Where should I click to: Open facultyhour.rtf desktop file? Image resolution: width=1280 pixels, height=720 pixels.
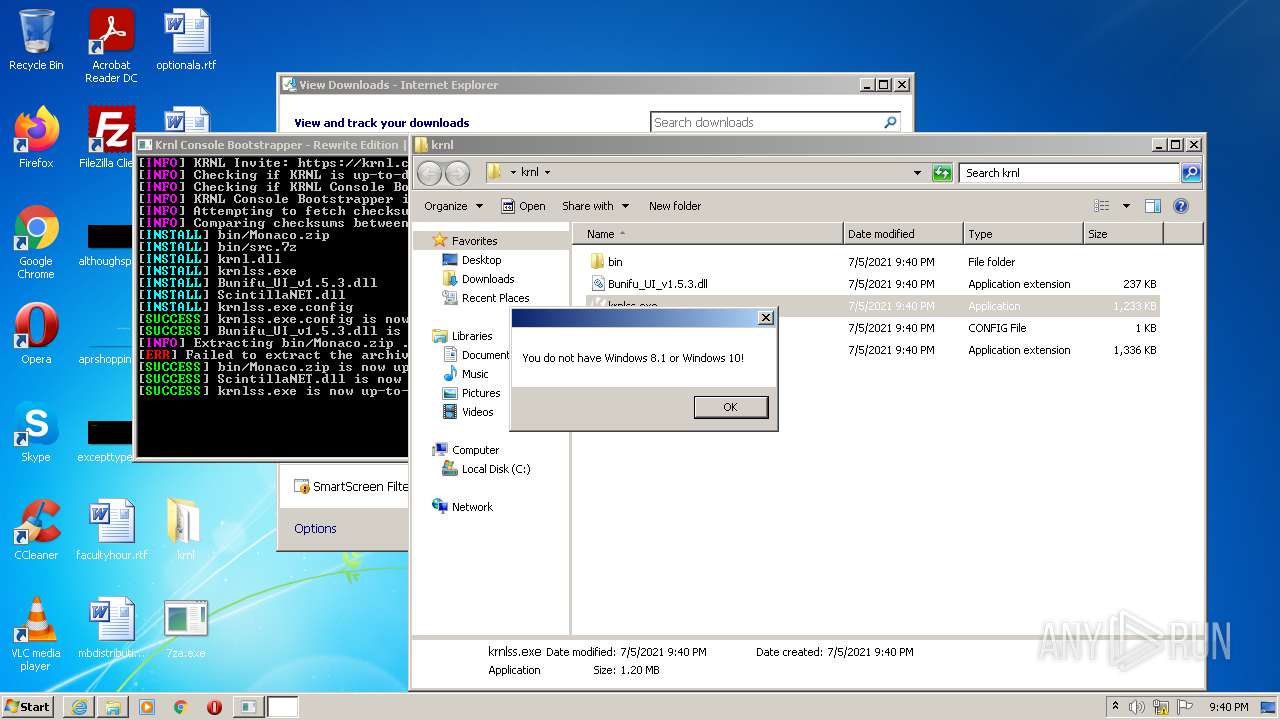point(111,530)
